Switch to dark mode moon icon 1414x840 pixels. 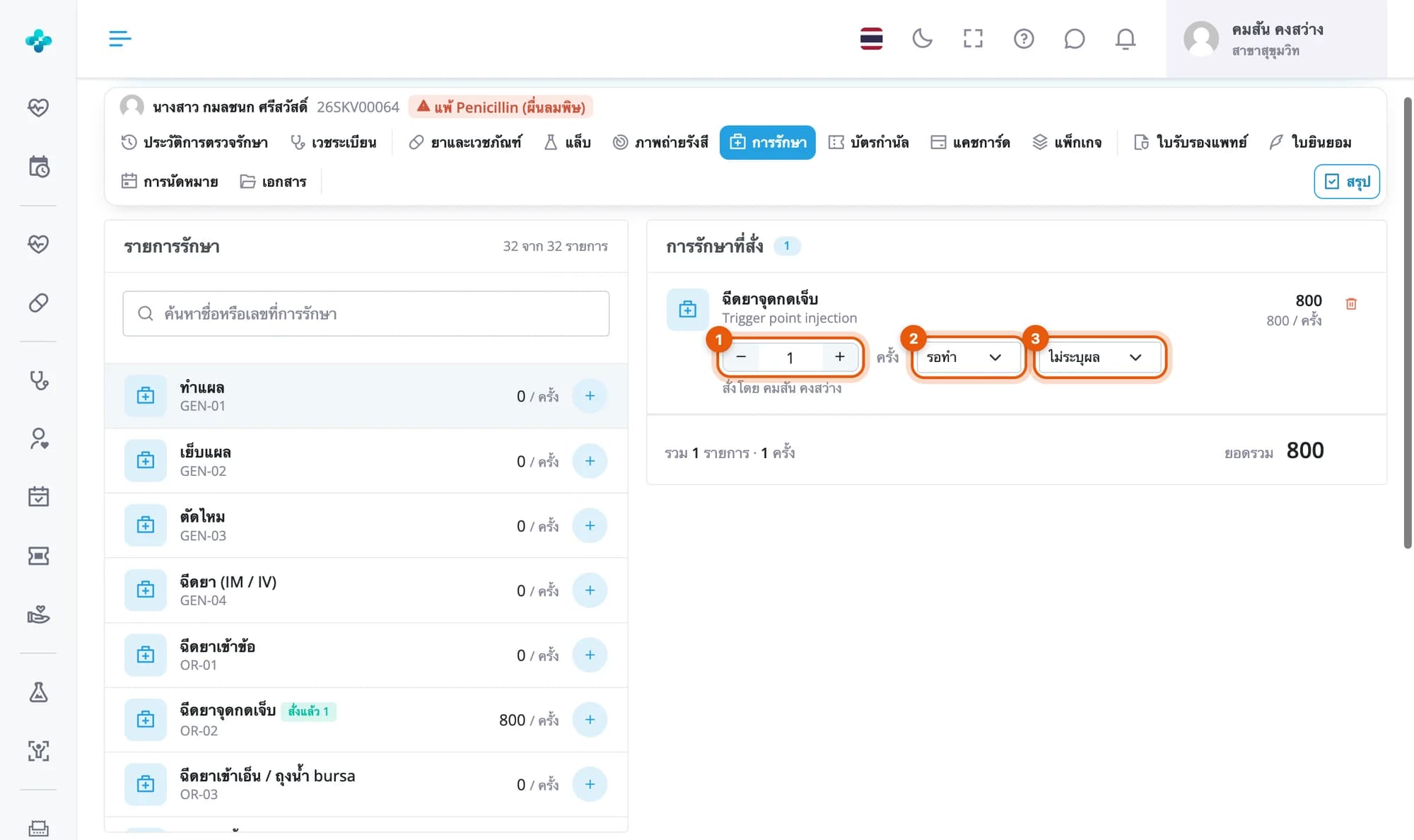[x=922, y=38]
